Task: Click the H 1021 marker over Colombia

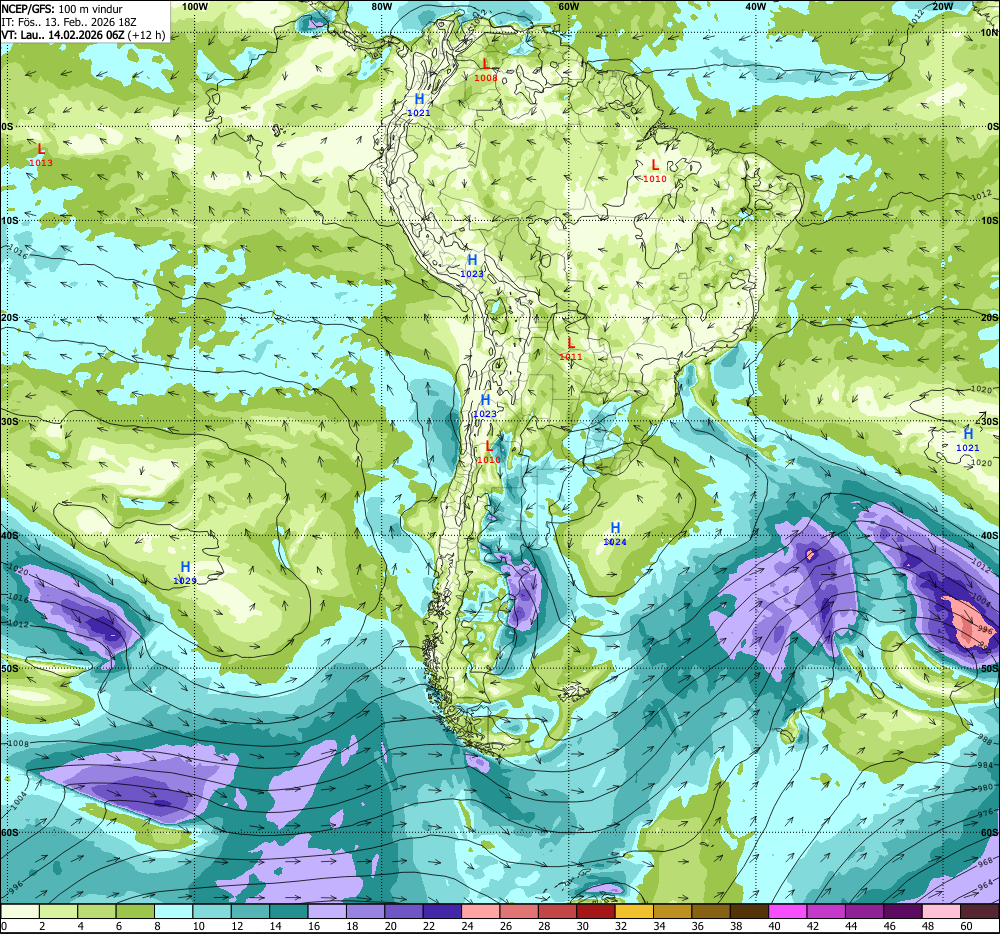Action: [419, 99]
